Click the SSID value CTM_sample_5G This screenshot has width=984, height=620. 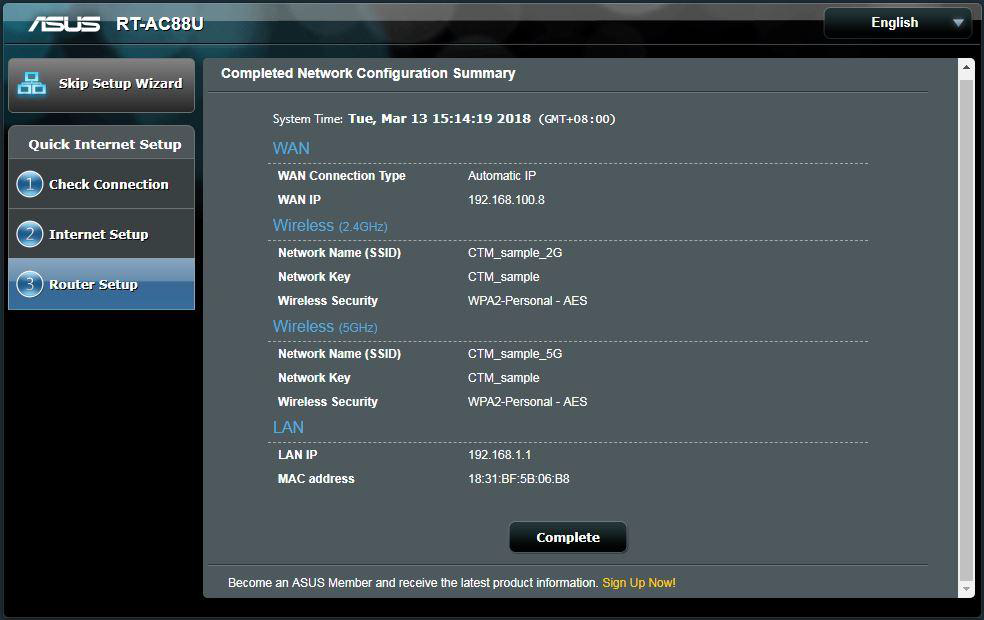pos(515,354)
